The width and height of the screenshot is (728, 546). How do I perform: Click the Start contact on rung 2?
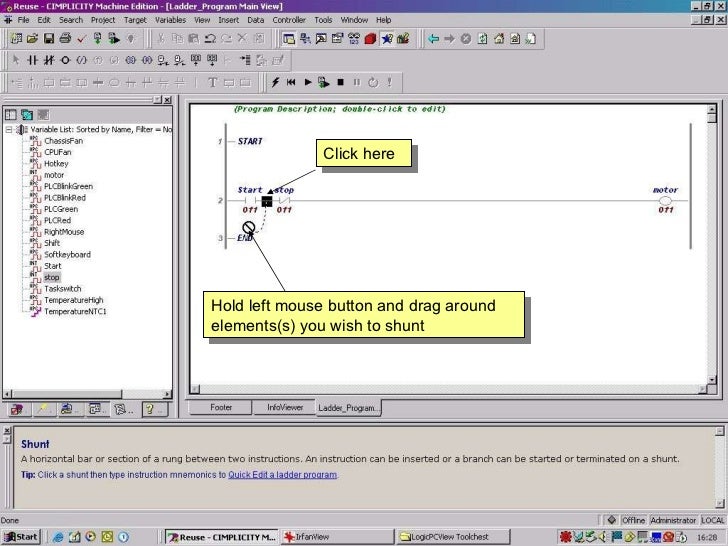coord(250,201)
